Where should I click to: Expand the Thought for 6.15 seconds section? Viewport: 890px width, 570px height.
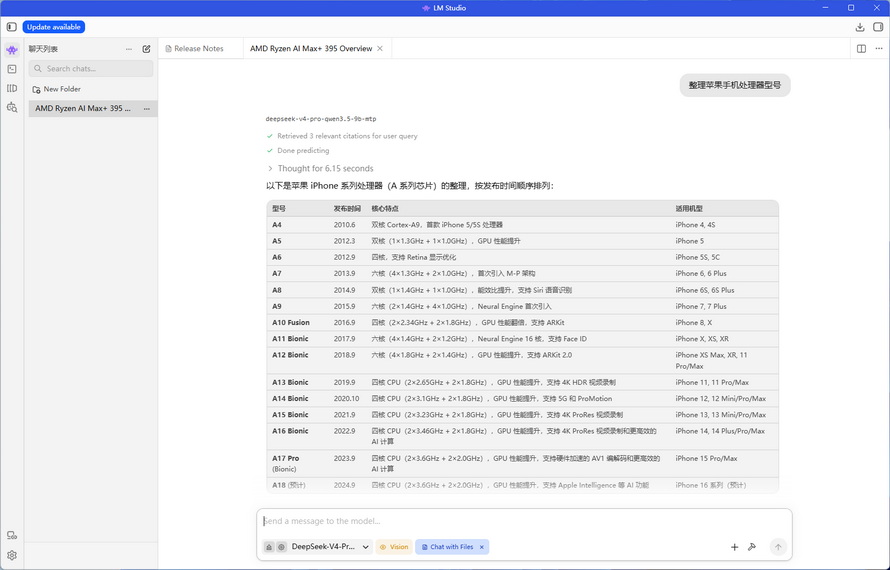click(x=321, y=169)
